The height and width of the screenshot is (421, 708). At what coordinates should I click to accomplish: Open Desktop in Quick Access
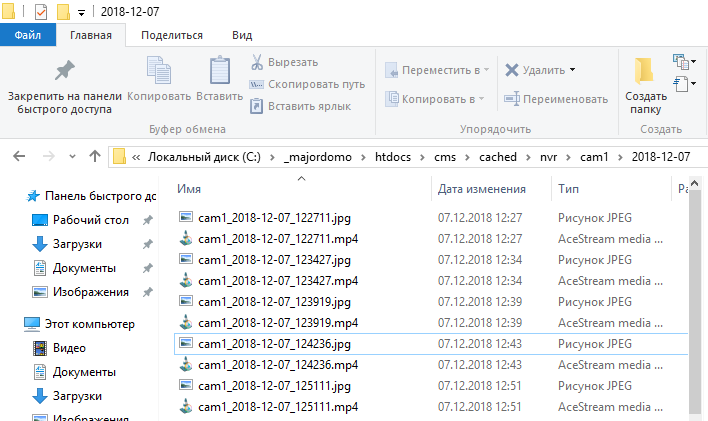[x=90, y=219]
